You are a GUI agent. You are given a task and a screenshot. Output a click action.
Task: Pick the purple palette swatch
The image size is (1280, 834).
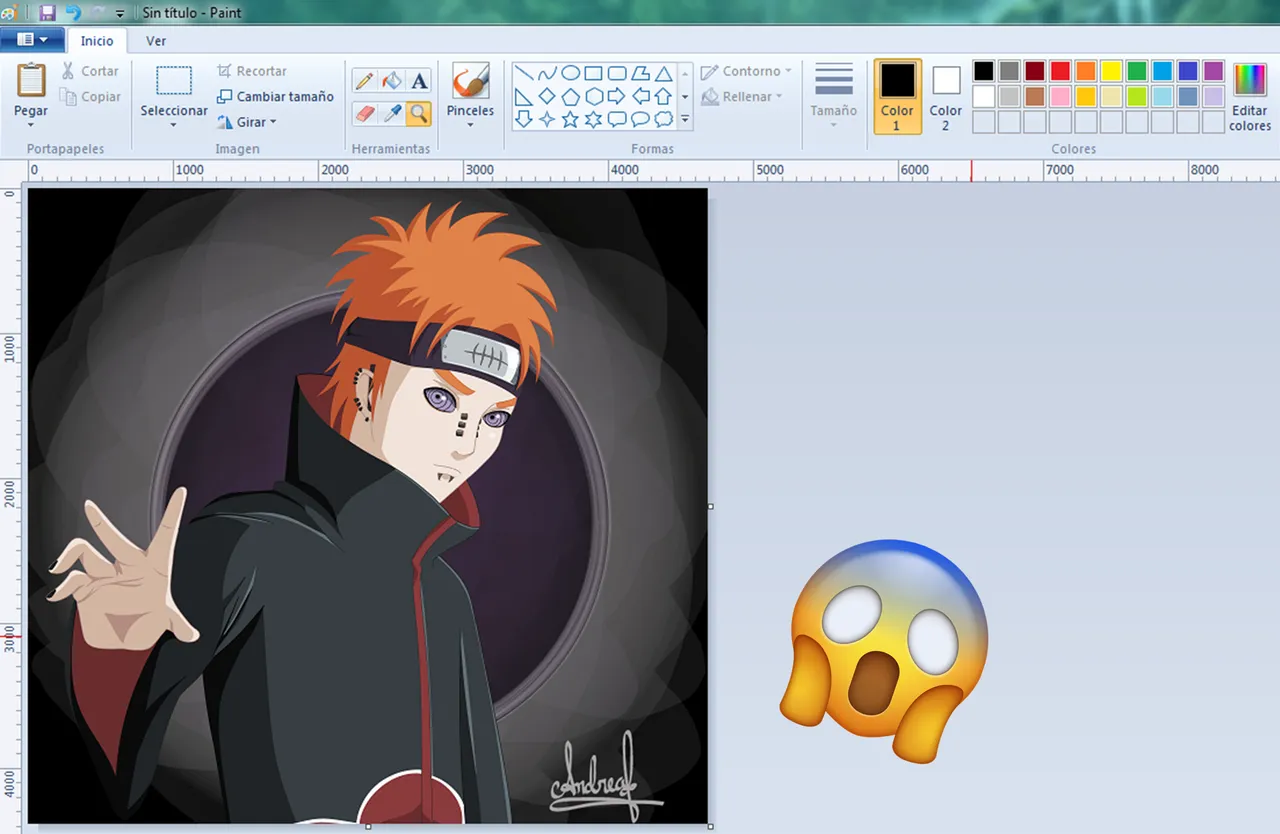pyautogui.click(x=1213, y=71)
